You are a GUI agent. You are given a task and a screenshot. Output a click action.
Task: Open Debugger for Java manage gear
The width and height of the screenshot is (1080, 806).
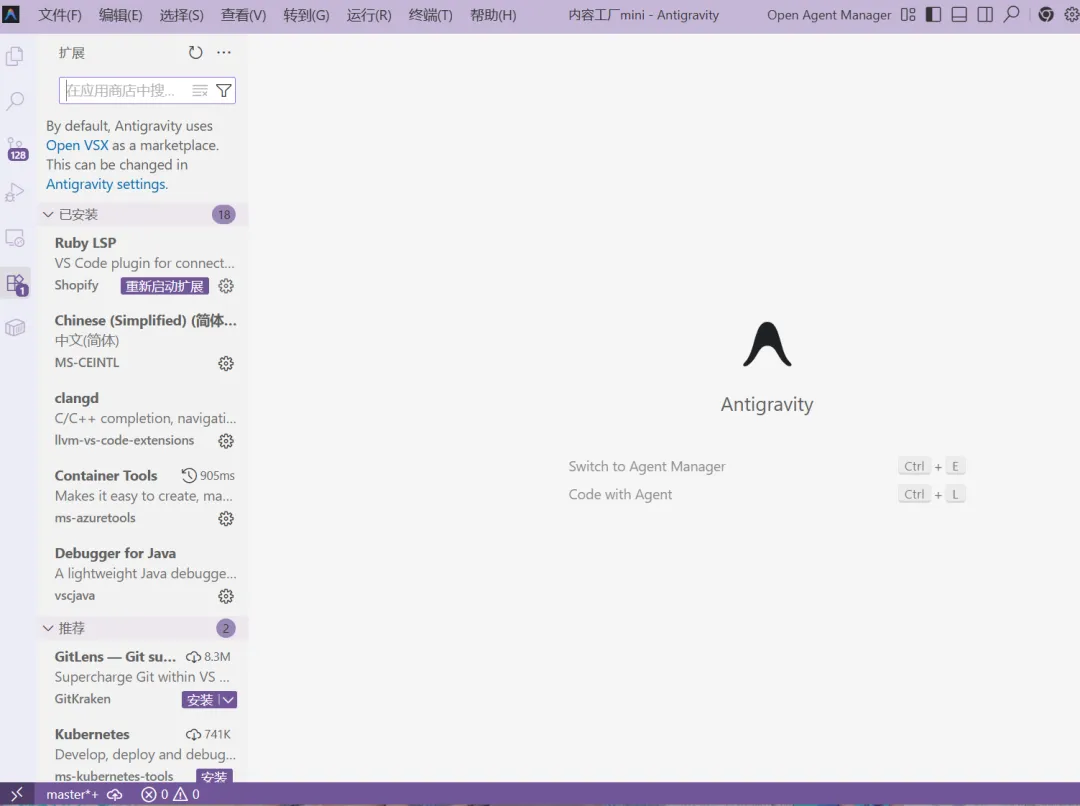click(226, 596)
